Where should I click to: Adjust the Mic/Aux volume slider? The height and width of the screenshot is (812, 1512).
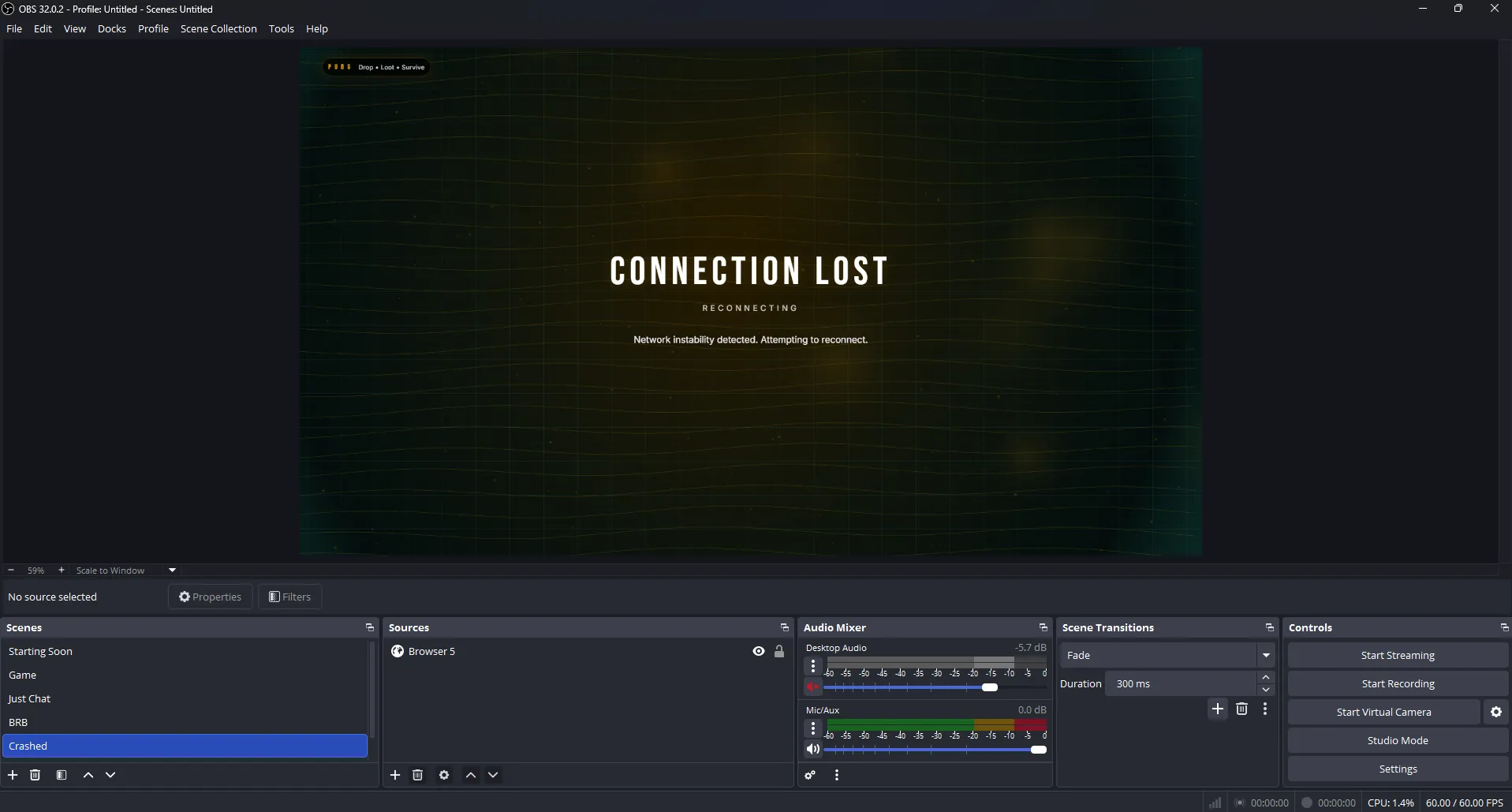coord(1036,750)
